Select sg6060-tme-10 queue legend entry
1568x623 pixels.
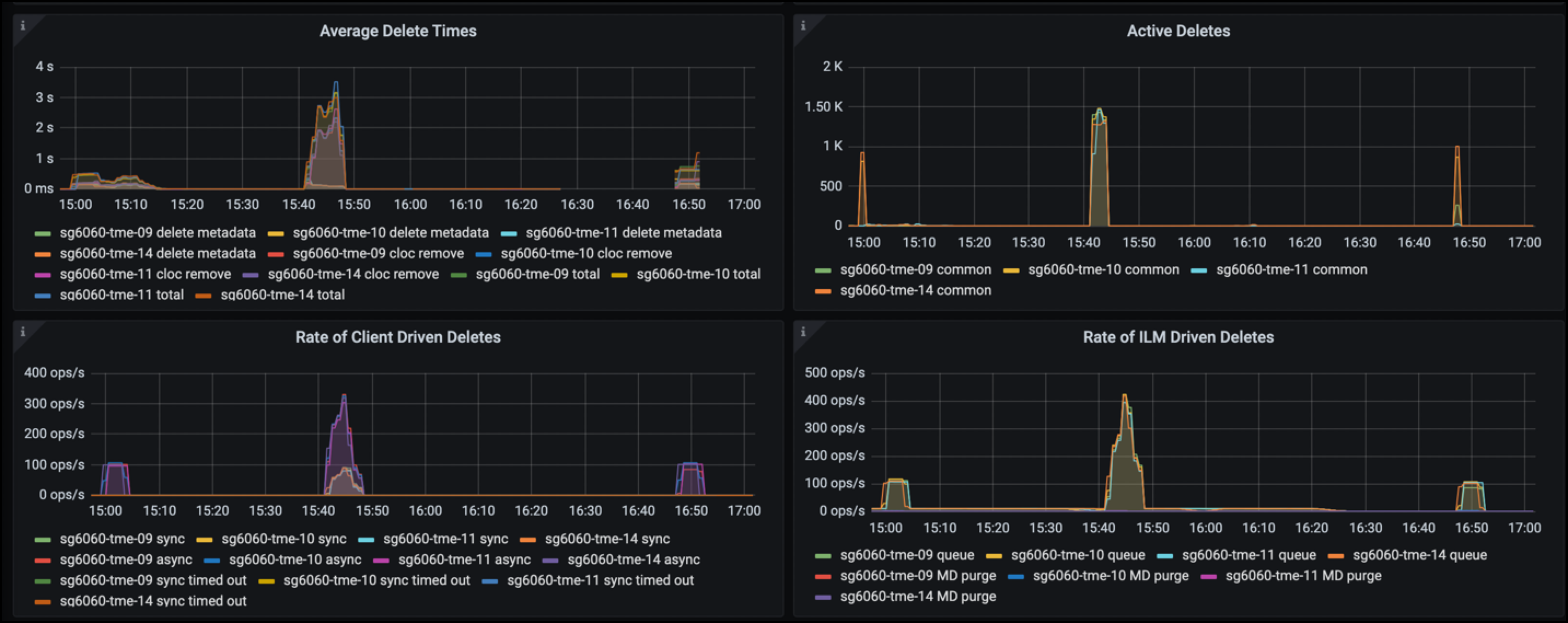pos(1077,555)
